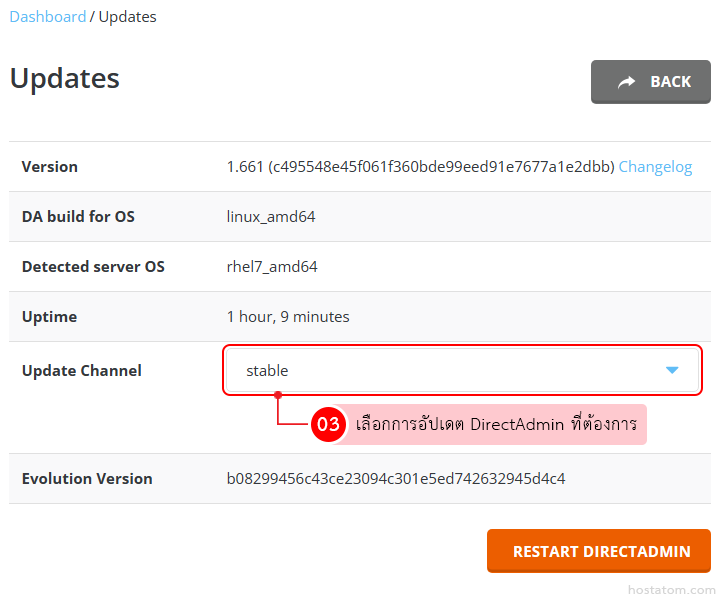Open the Changelog link
Image resolution: width=720 pixels, height=598 pixels.
(655, 167)
